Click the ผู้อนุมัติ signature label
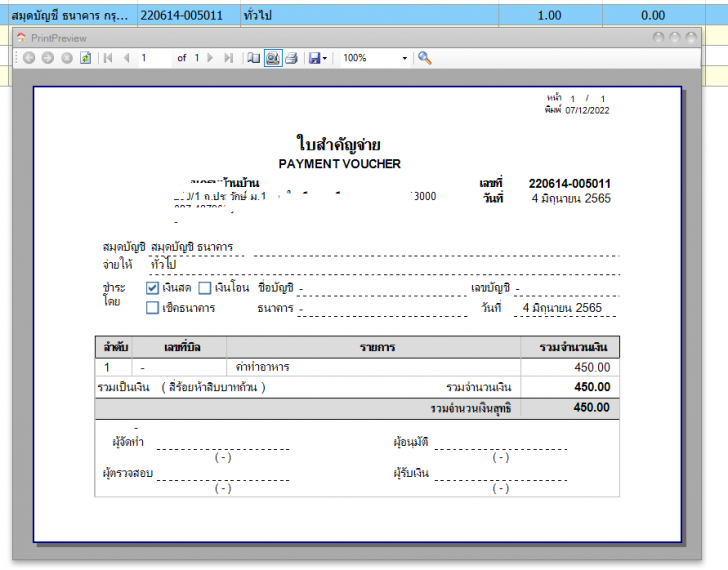The width and height of the screenshot is (728, 570). coord(410,441)
